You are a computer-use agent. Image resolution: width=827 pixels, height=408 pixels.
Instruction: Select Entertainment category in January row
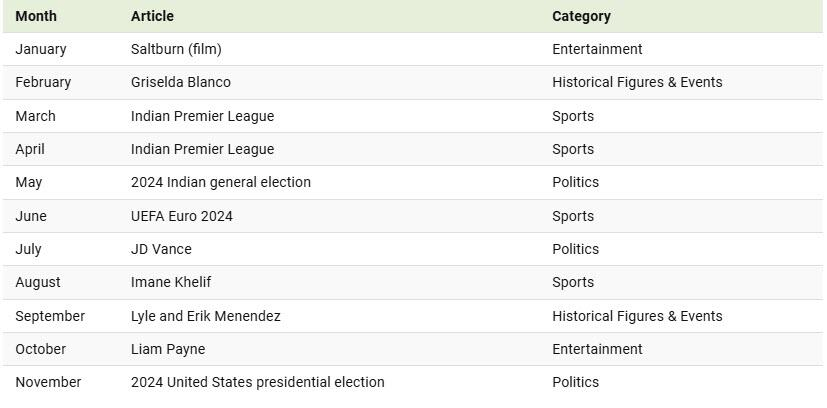[597, 49]
